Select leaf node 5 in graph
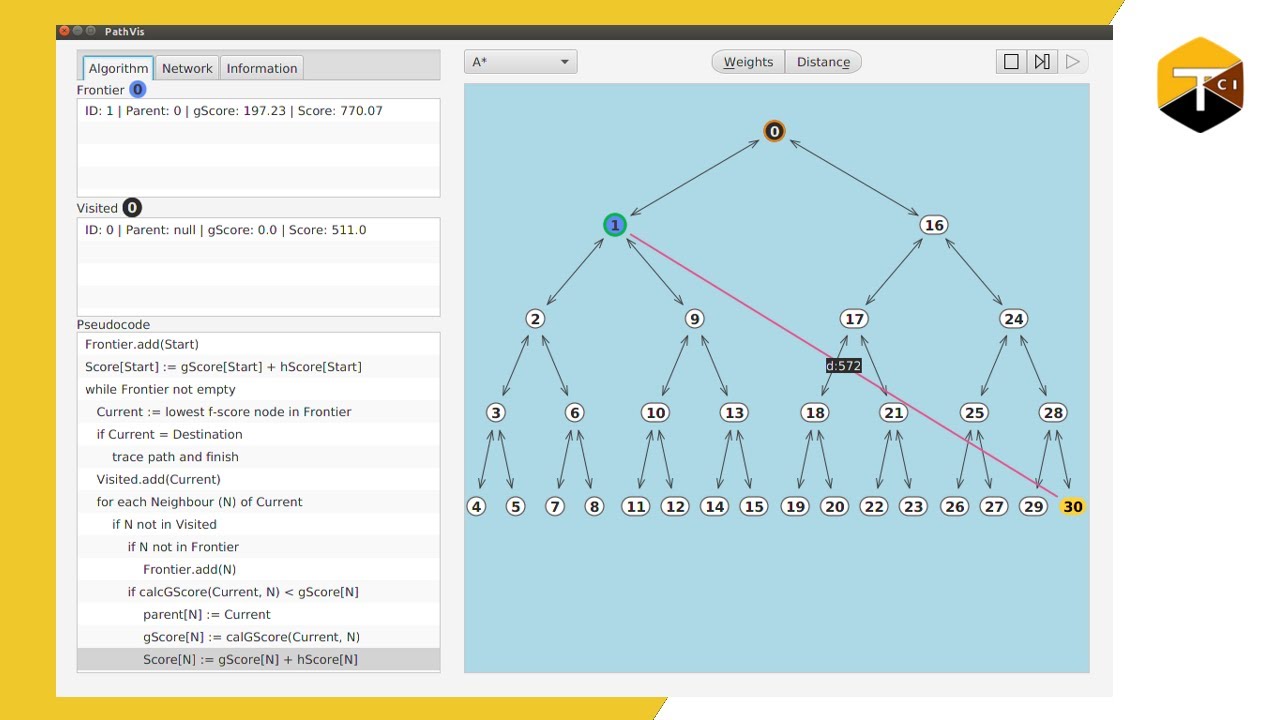This screenshot has width=1280, height=720. [515, 507]
